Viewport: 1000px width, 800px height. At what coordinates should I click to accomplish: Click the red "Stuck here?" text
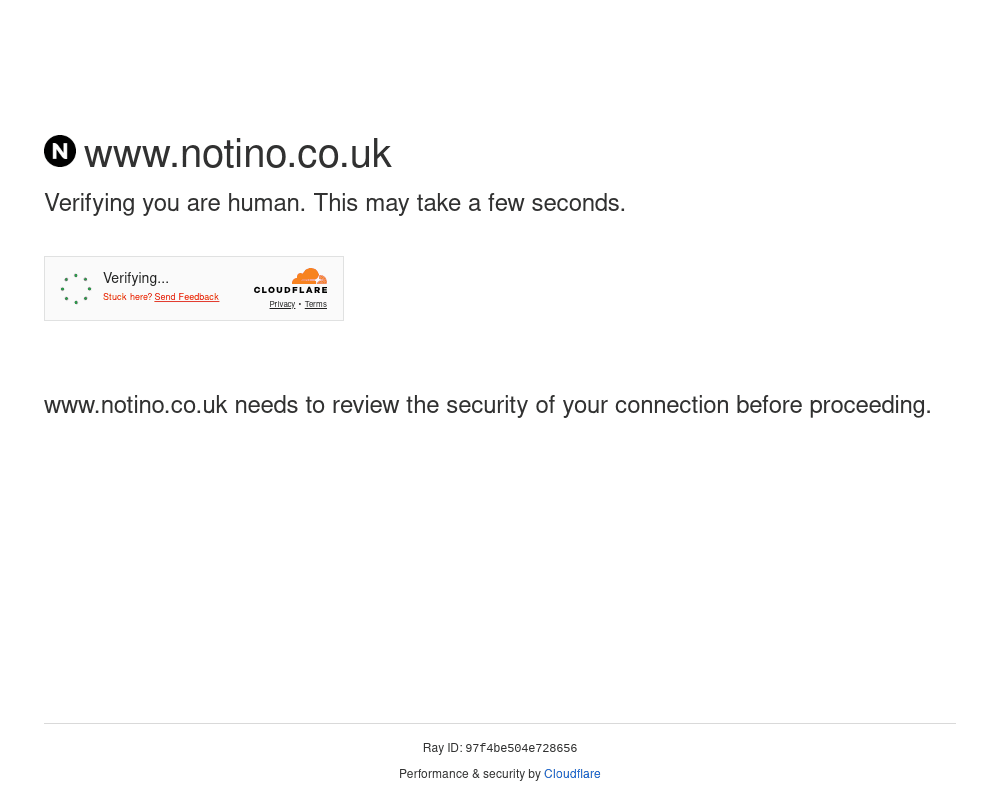(127, 297)
